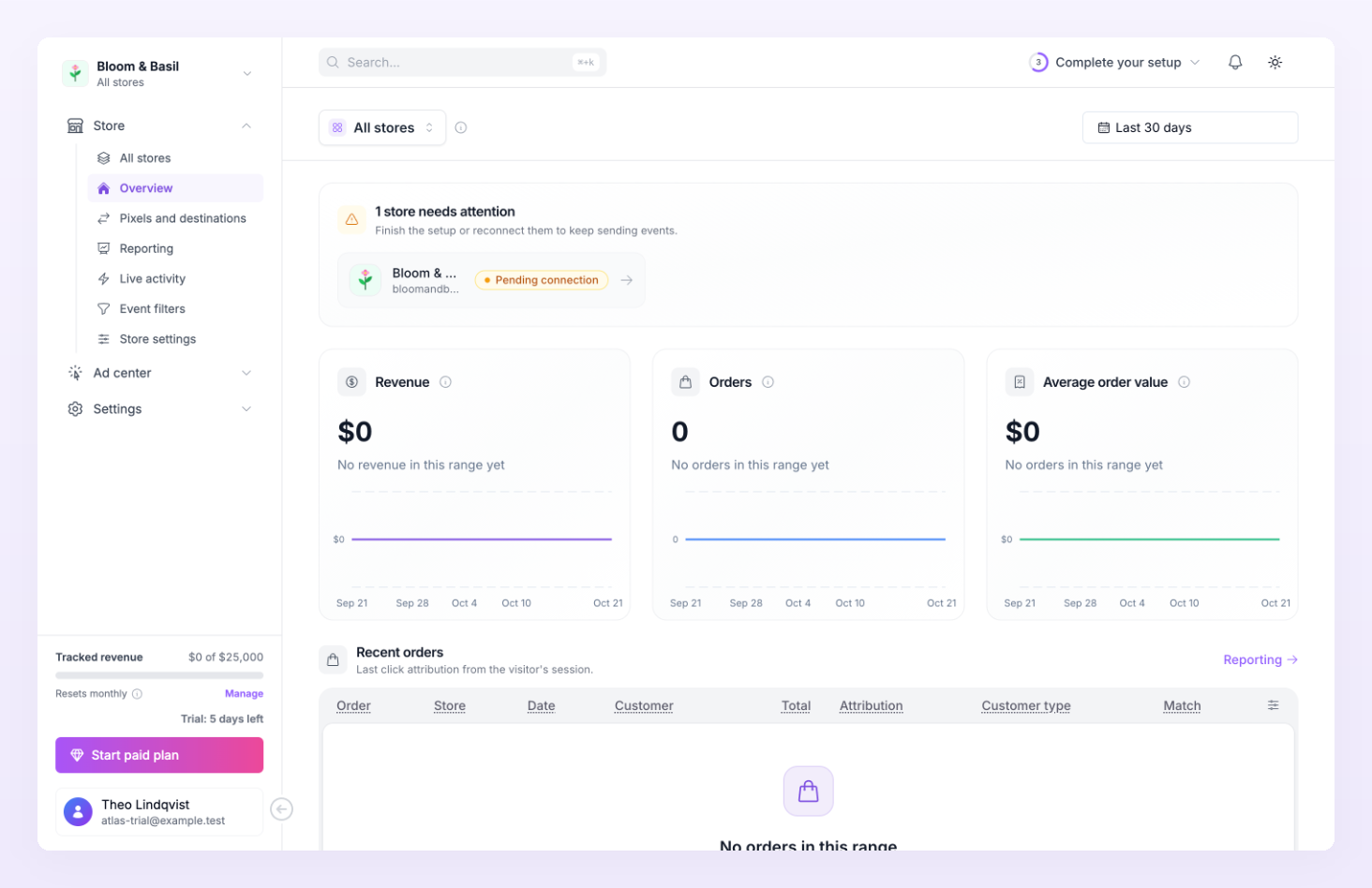Collapse the Store section

(159, 126)
